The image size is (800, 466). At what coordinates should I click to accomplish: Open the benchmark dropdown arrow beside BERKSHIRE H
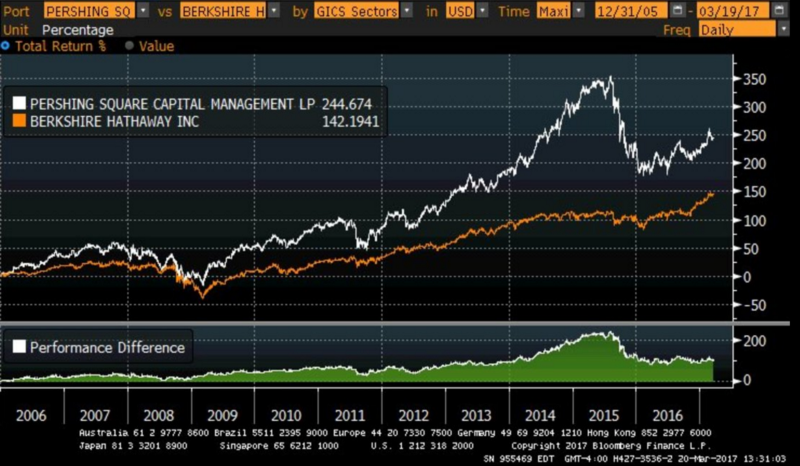(274, 10)
